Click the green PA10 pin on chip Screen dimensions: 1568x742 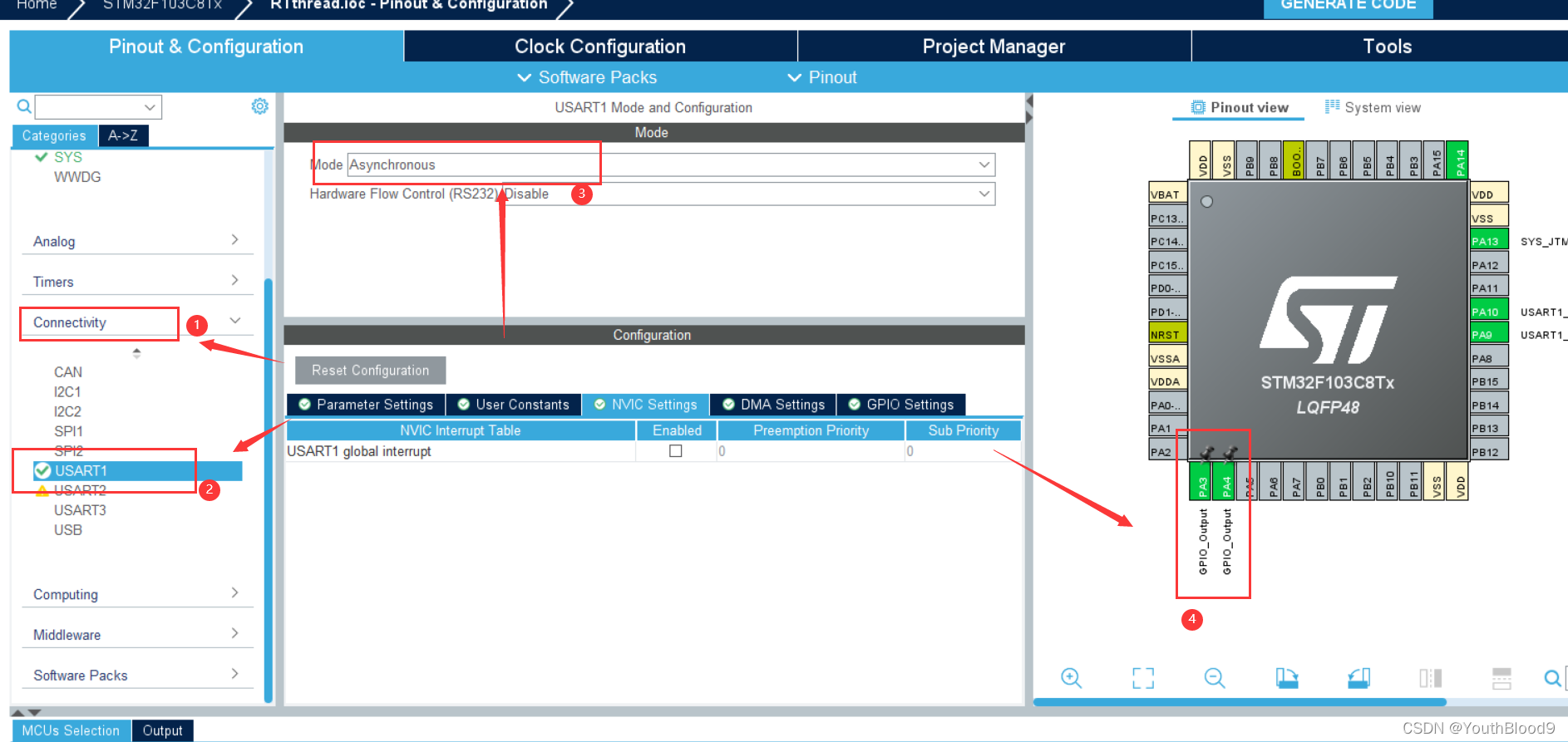click(1488, 312)
